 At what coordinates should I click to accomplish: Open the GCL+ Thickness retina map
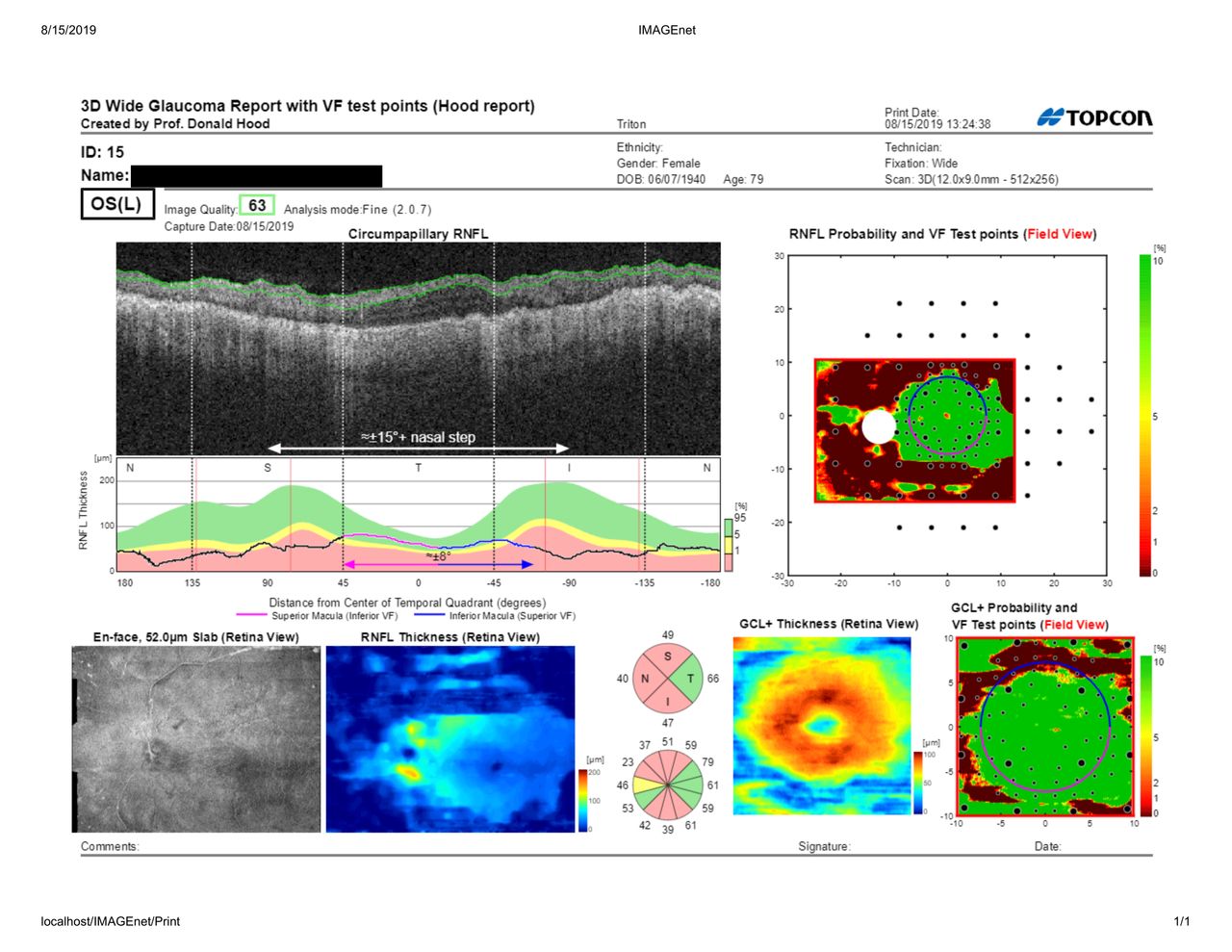(822, 726)
